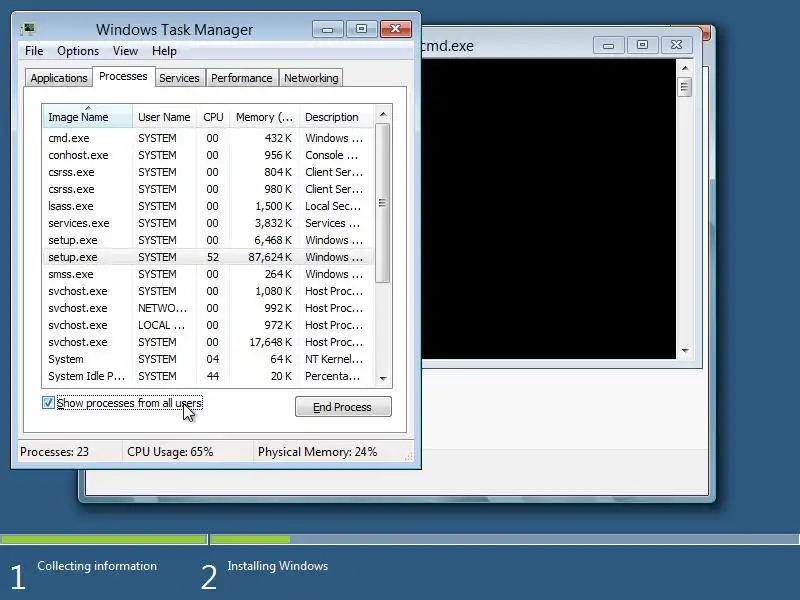Click cmd.exe window scroll up arrow
Screen dimensions: 800x600
(685, 68)
